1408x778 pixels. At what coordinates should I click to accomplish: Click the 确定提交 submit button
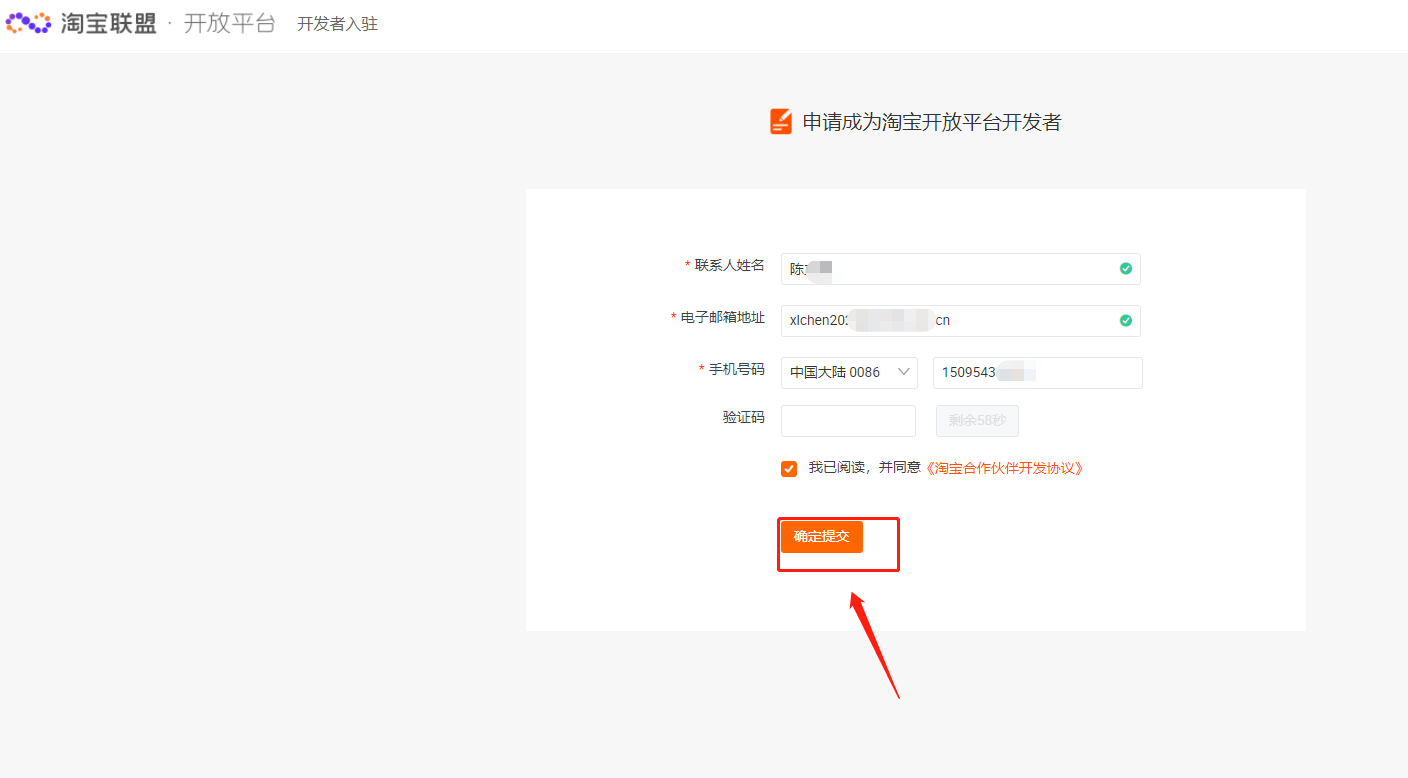(x=822, y=537)
